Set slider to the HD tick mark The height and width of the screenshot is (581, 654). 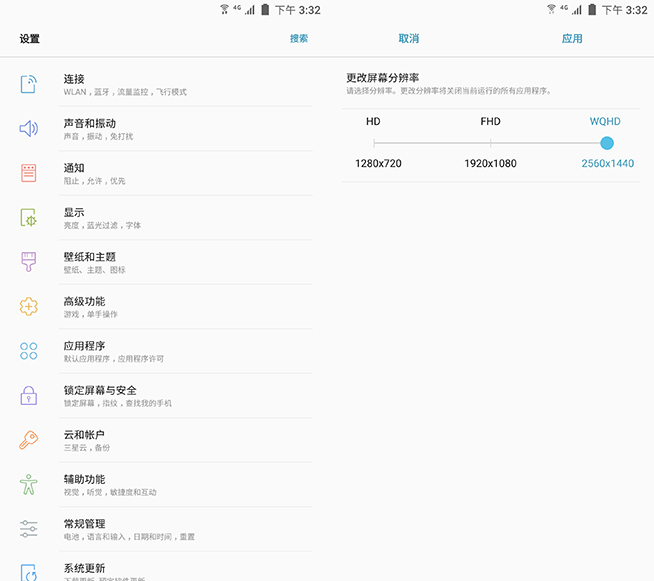click(374, 143)
